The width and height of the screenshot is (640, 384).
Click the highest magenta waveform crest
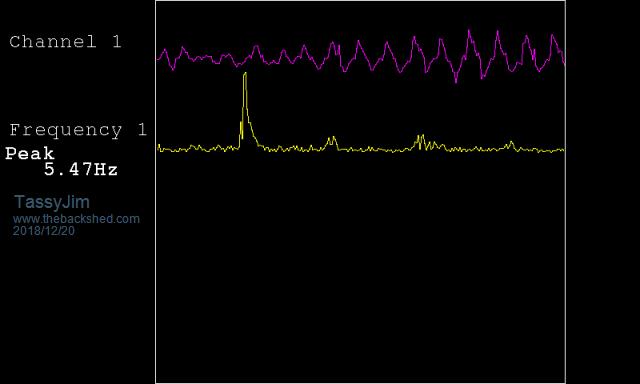(x=469, y=31)
